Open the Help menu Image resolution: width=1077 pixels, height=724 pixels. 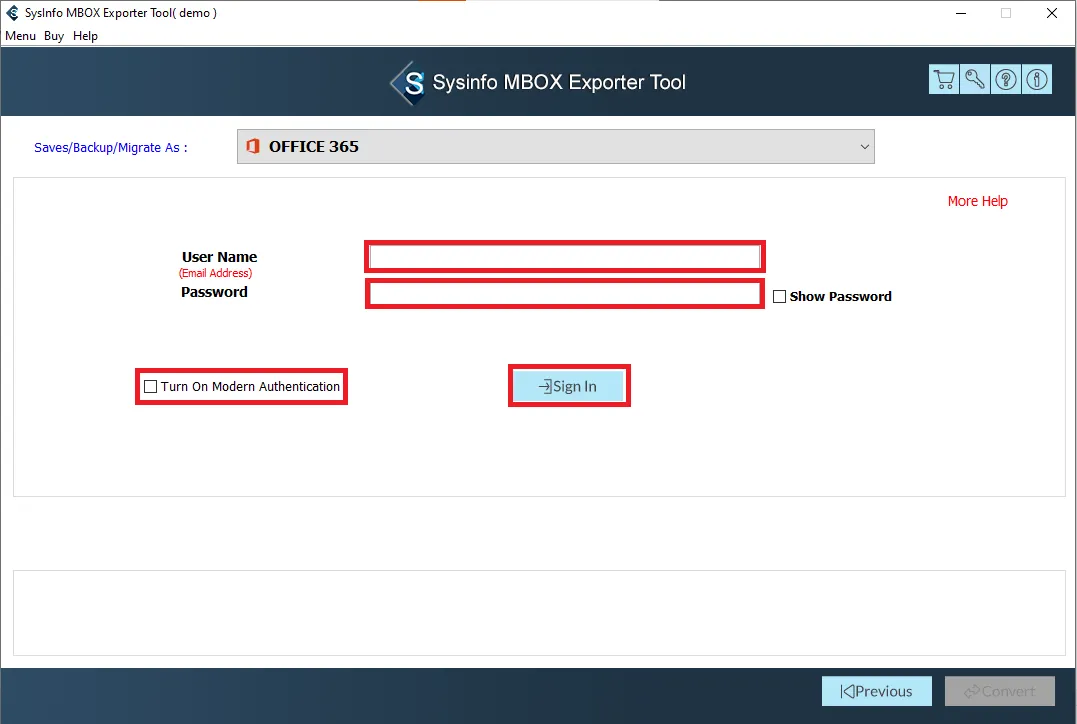click(85, 36)
